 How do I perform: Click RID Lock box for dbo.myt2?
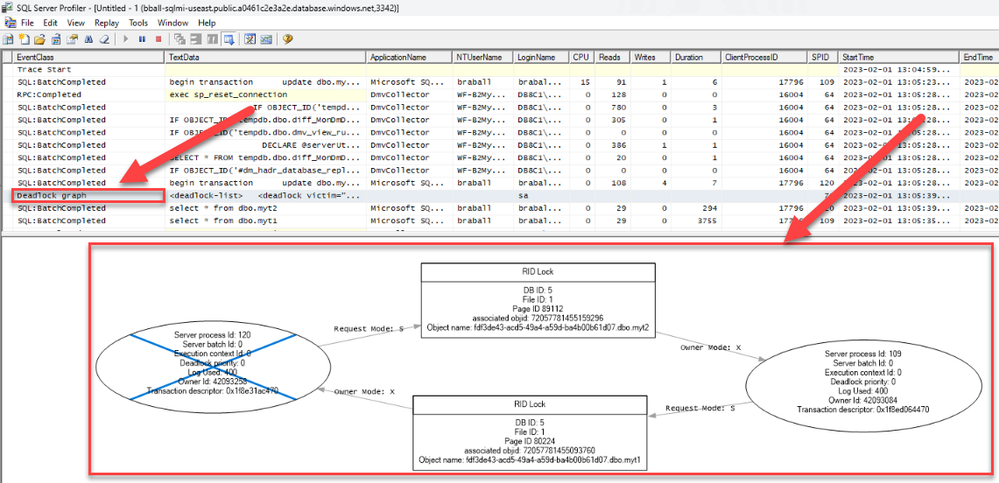click(538, 300)
